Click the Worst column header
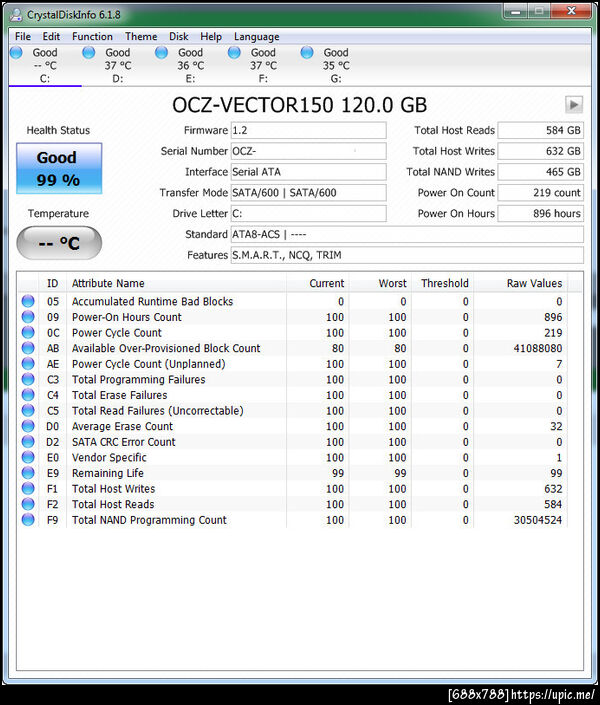The height and width of the screenshot is (705, 600). [380, 283]
